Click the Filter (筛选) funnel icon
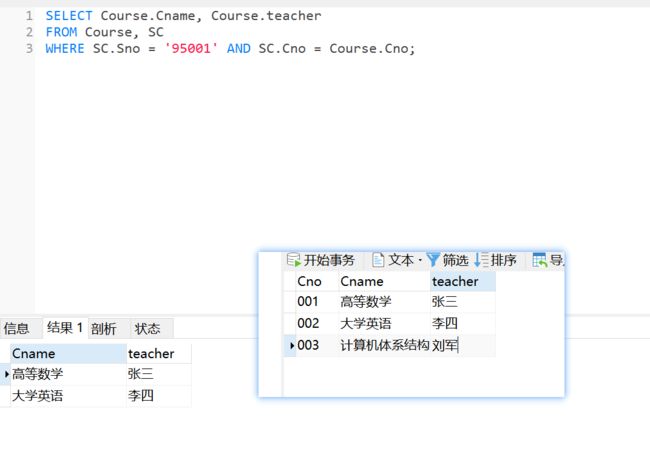The height and width of the screenshot is (465, 650). point(433,260)
